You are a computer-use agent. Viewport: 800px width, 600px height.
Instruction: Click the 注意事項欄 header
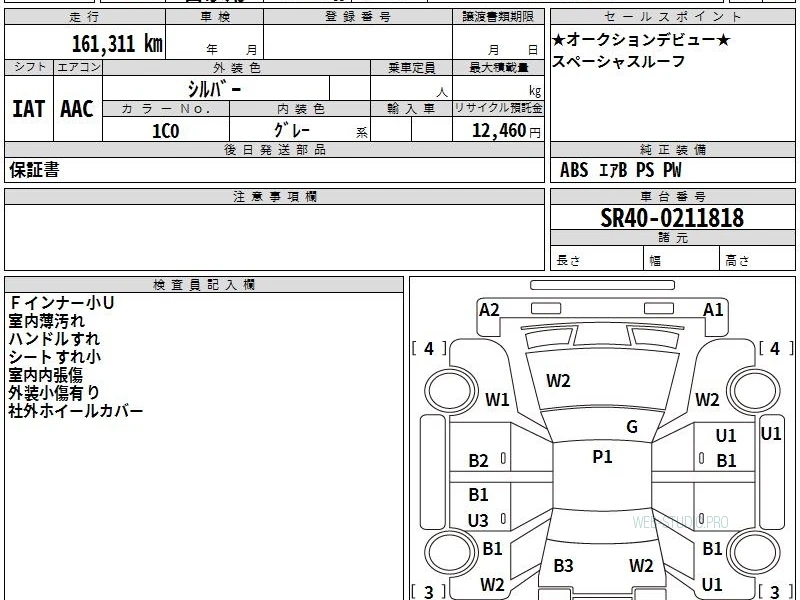274,196
